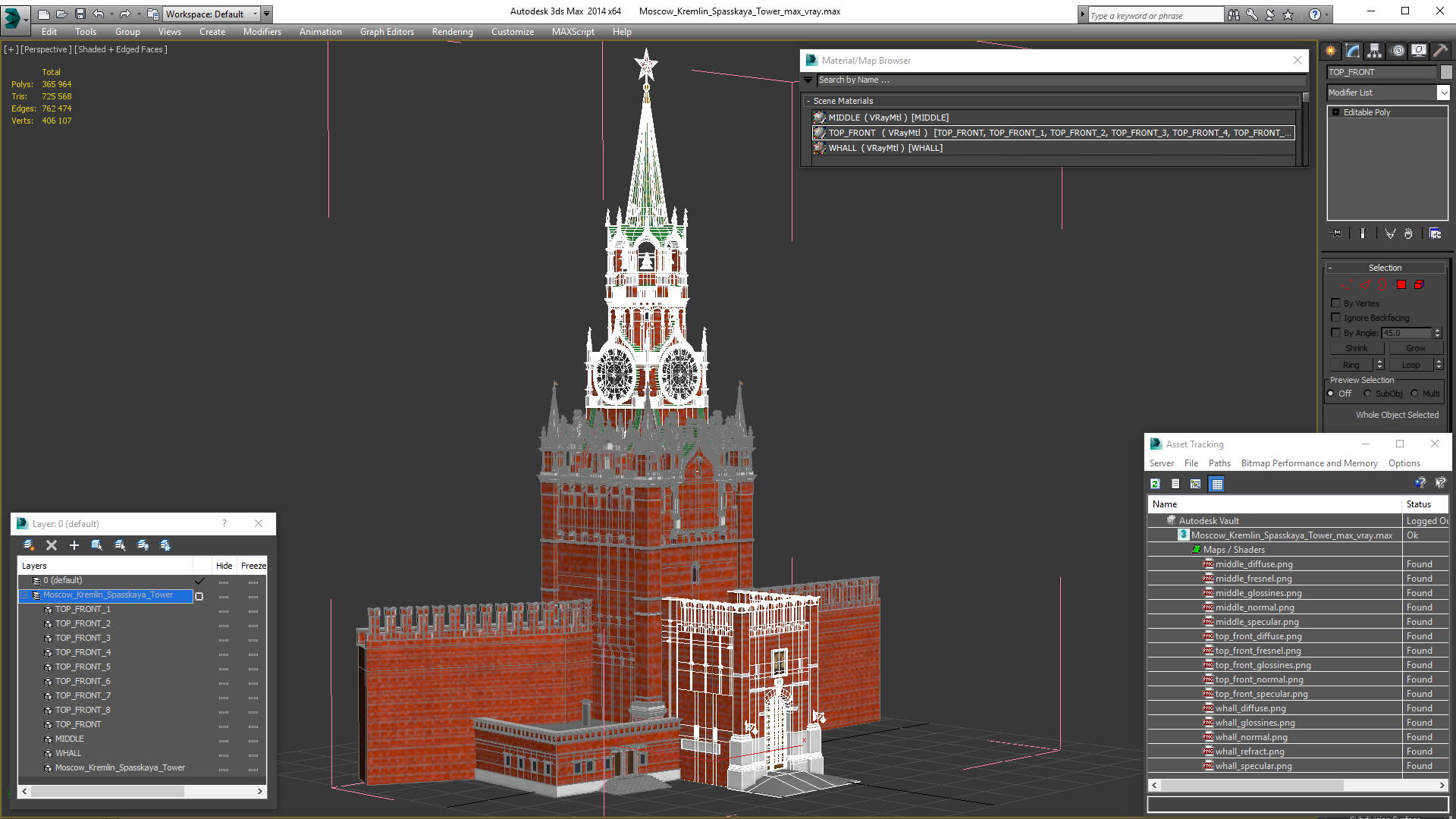Click Configure Modifier Sets icon
The image size is (1456, 819).
coord(1436,234)
